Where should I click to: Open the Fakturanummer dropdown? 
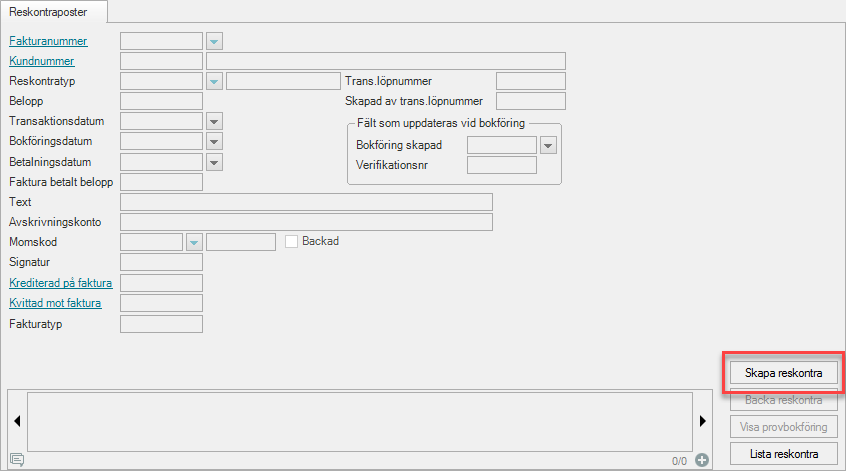tap(214, 41)
